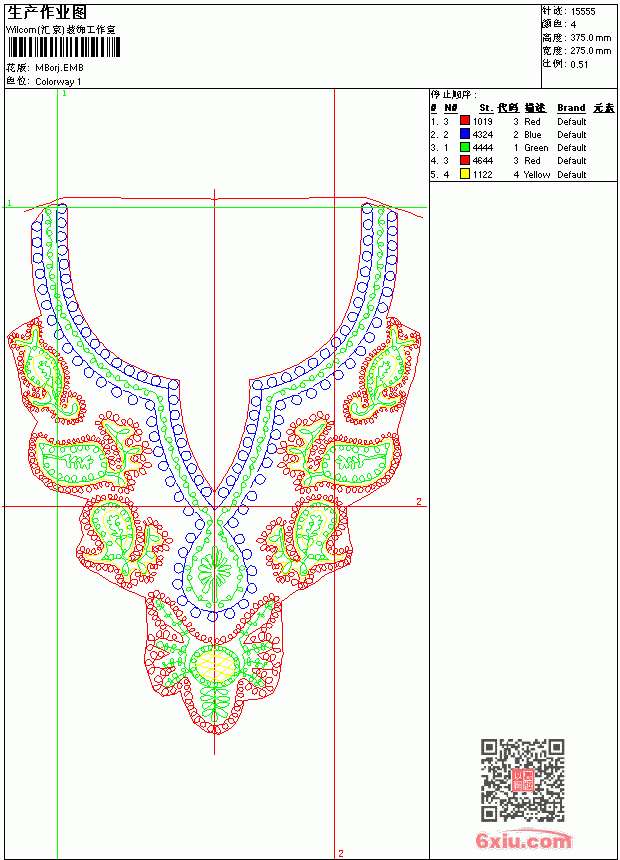Click the Colorway 1 label
Image resolution: width=620 pixels, height=860 pixels.
[58, 82]
